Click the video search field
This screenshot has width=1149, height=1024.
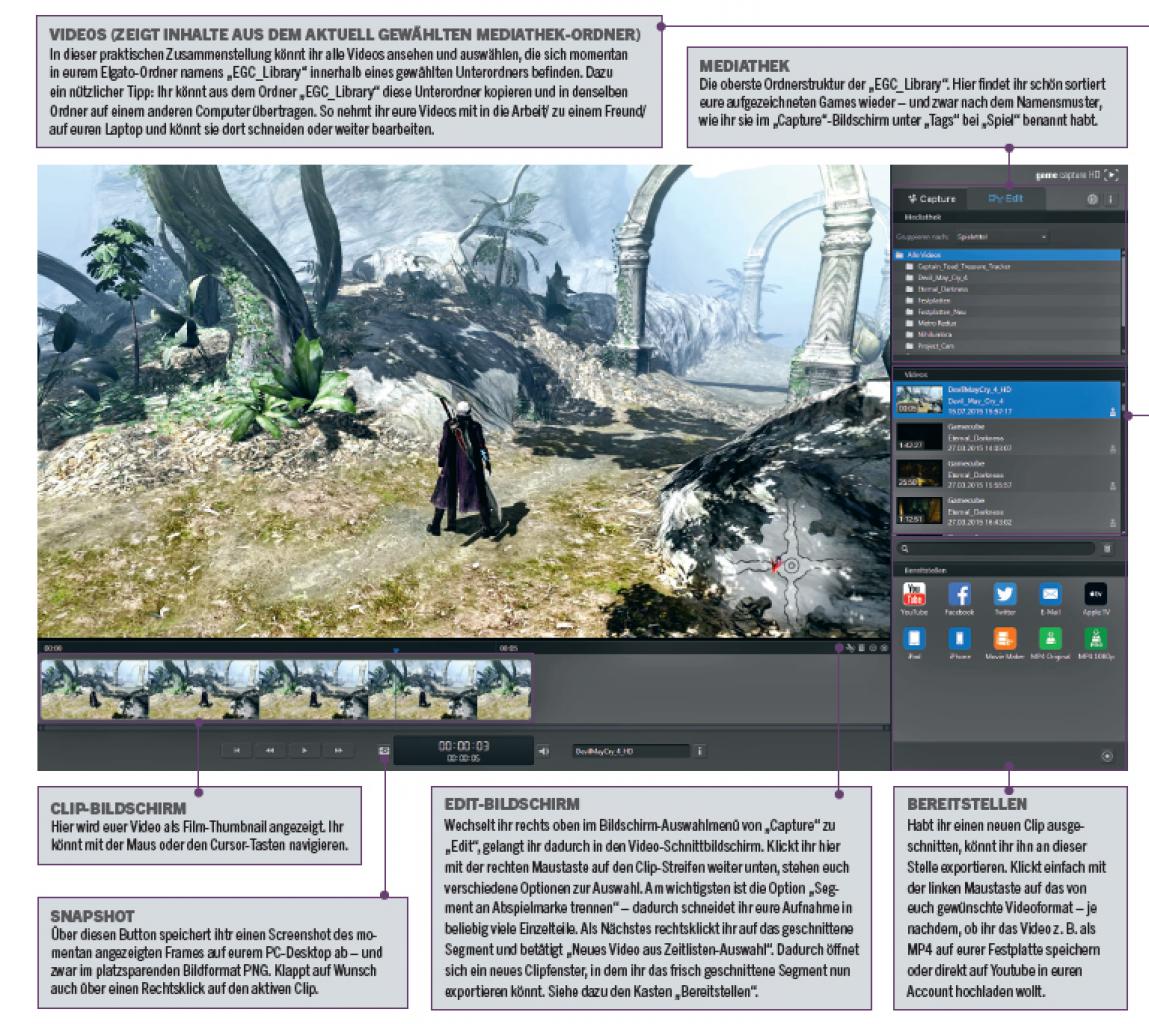click(997, 548)
